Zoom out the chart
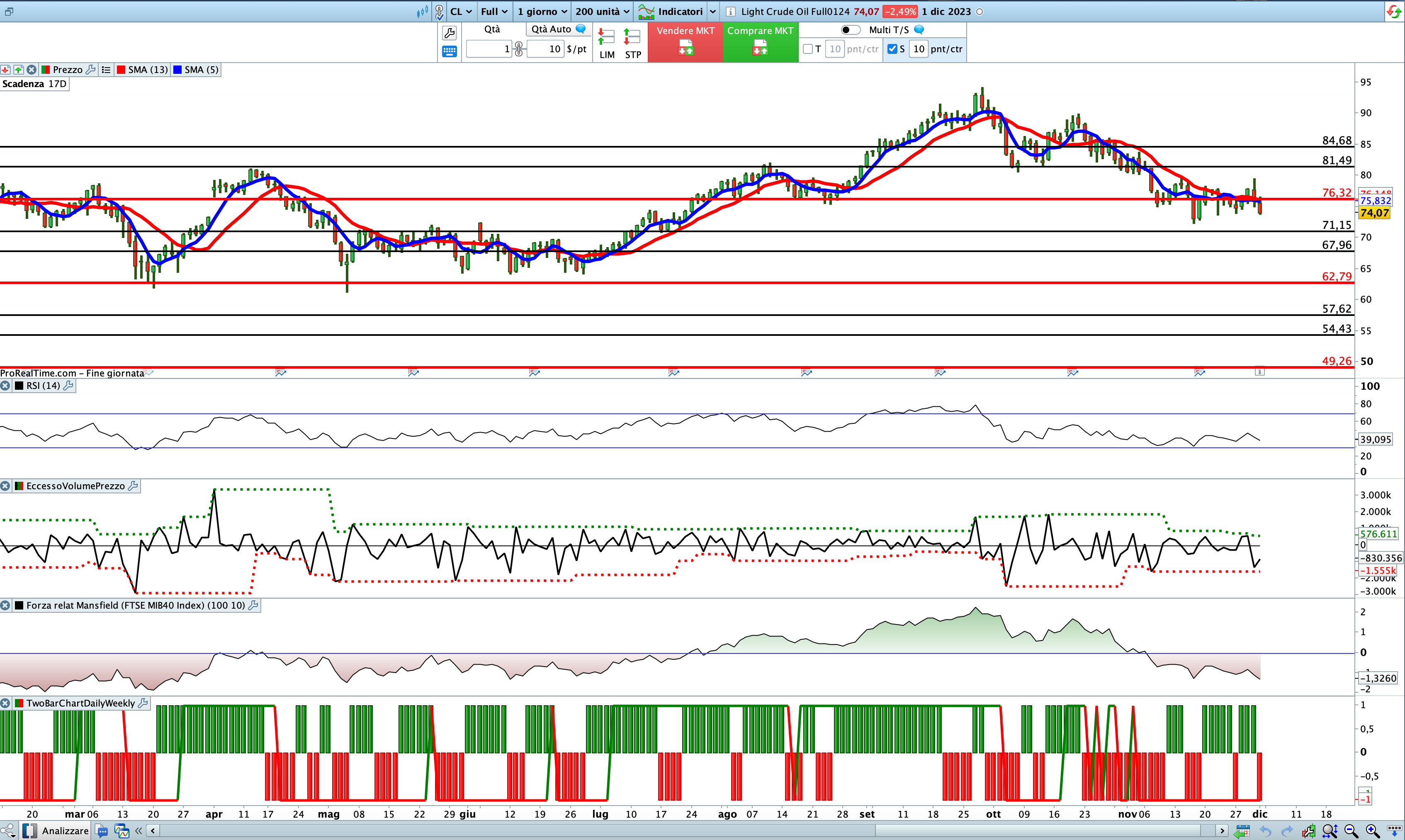Viewport: 1405px width, 840px height. [x=1351, y=831]
